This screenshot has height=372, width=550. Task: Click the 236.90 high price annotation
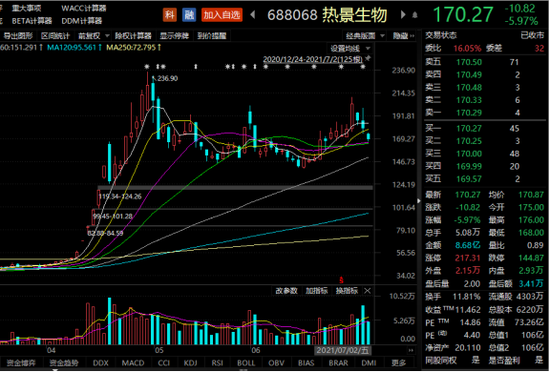pos(168,78)
